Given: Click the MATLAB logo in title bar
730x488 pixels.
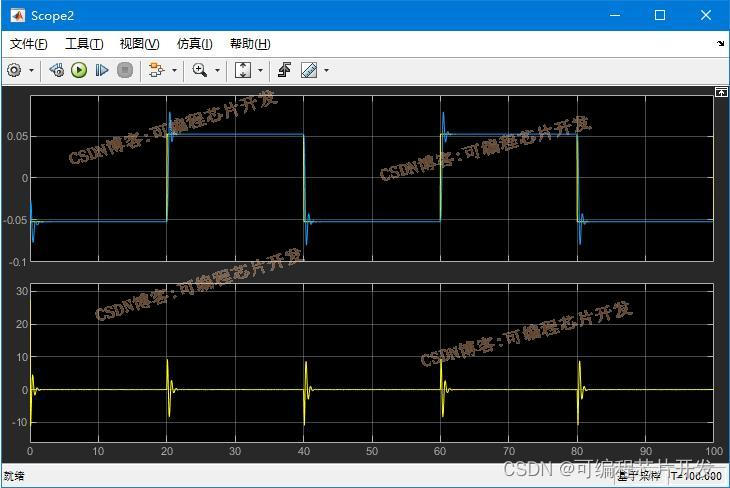Looking at the screenshot, I should point(17,15).
